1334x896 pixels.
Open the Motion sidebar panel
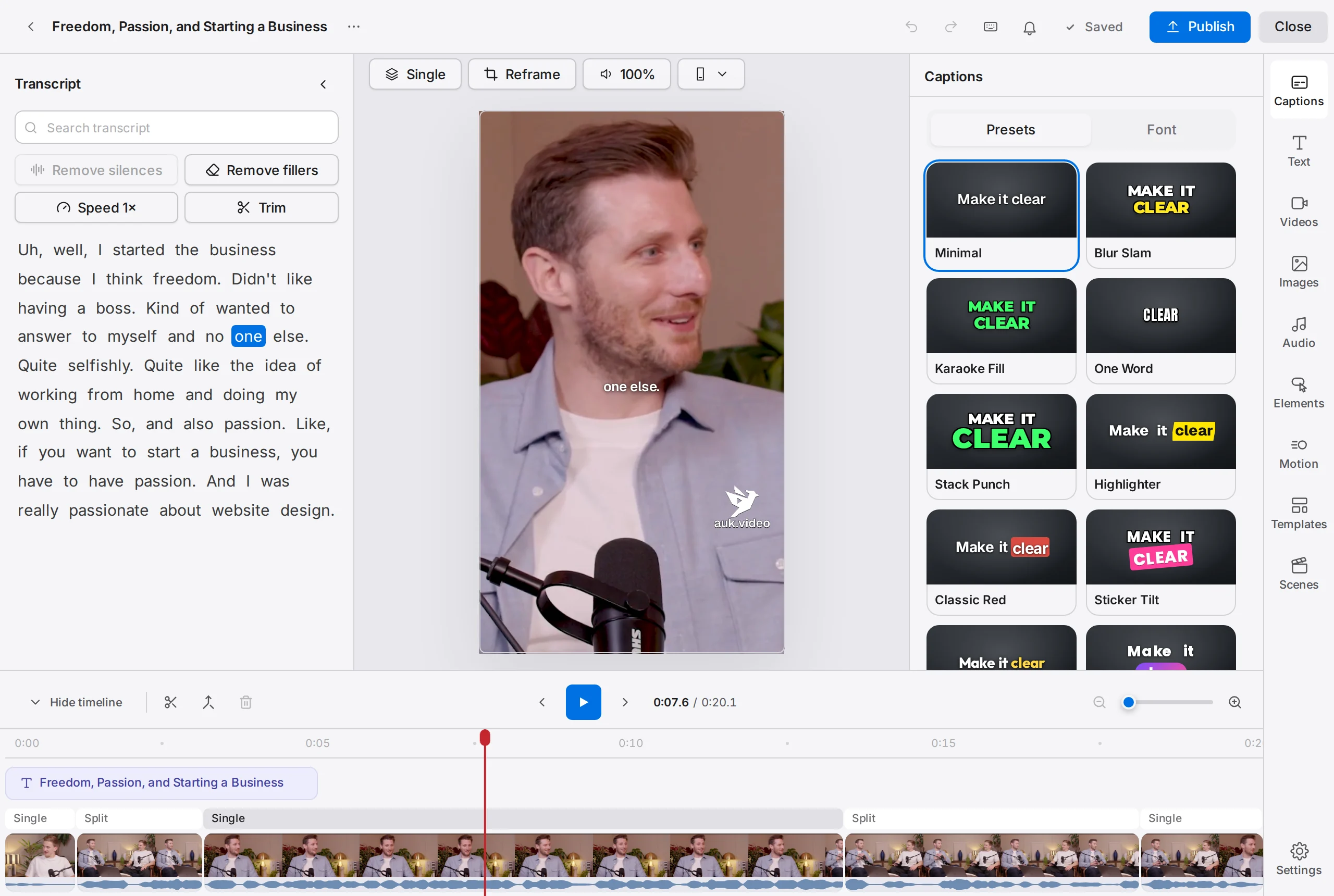(1298, 454)
